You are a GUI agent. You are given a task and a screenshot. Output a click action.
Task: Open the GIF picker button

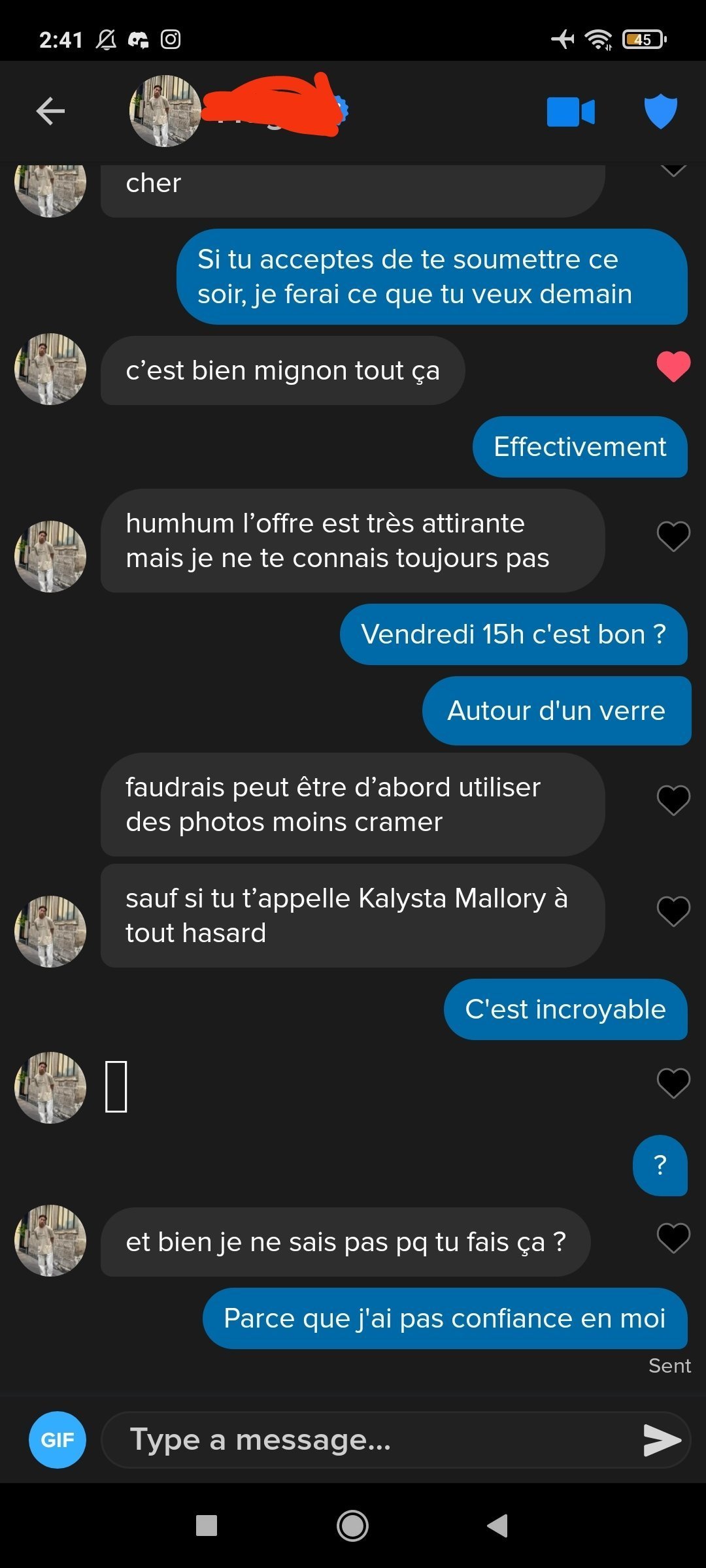click(58, 1440)
